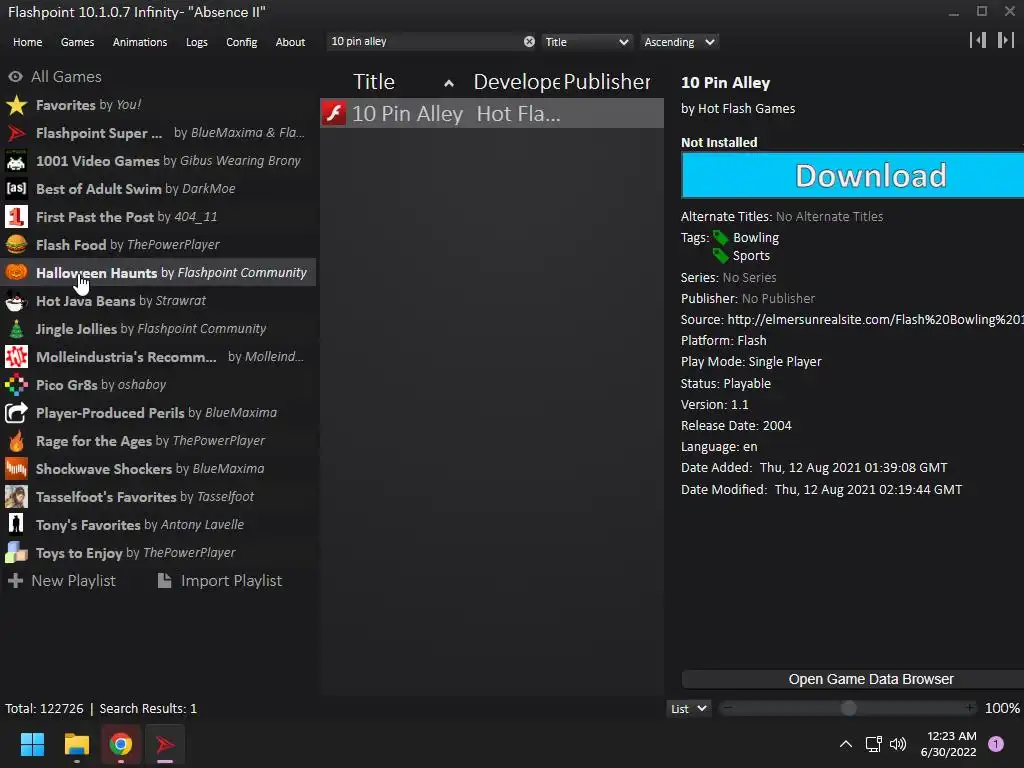Click the Player-Produced Perils share icon
This screenshot has height=768, width=1024.
[x=16, y=413]
